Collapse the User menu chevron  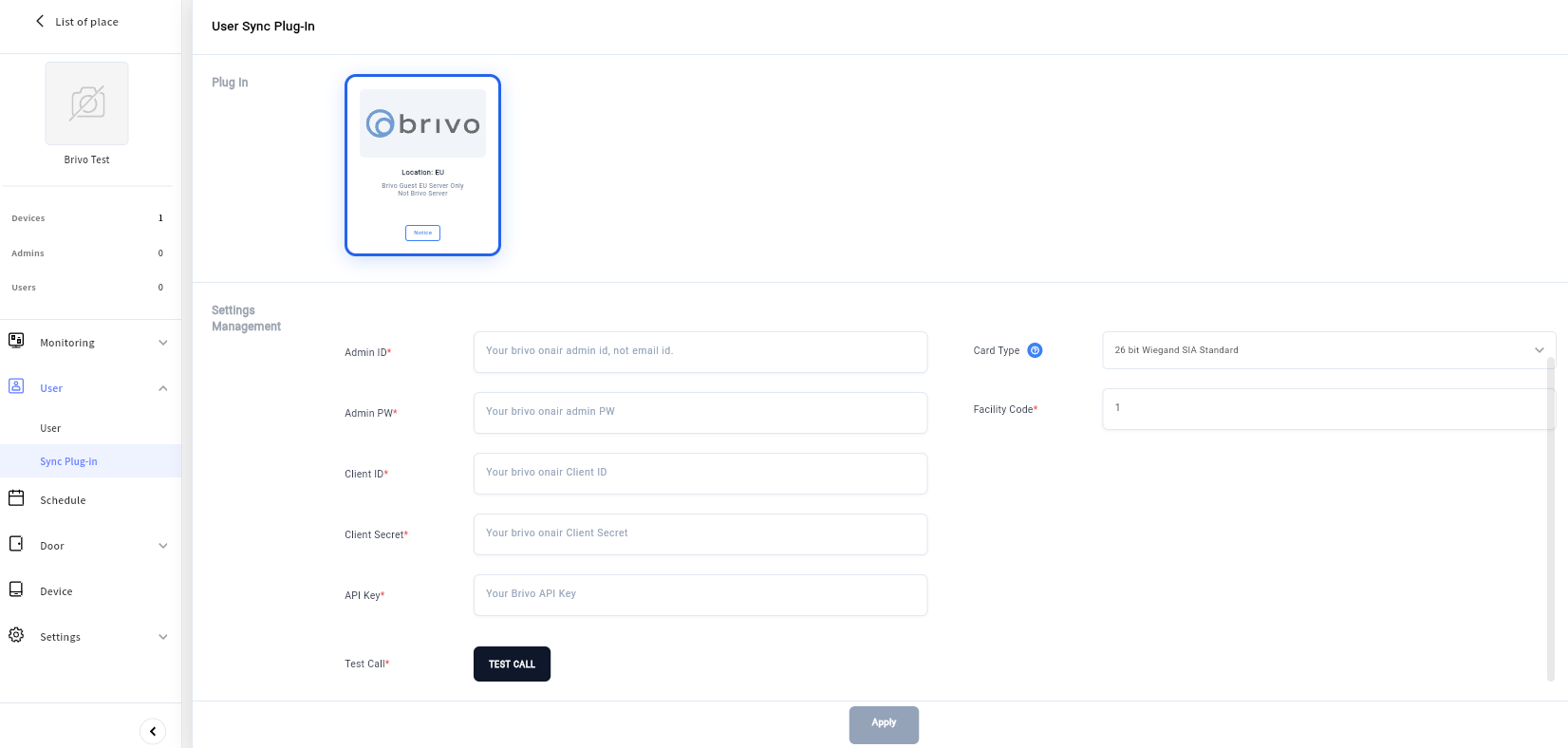coord(163,388)
